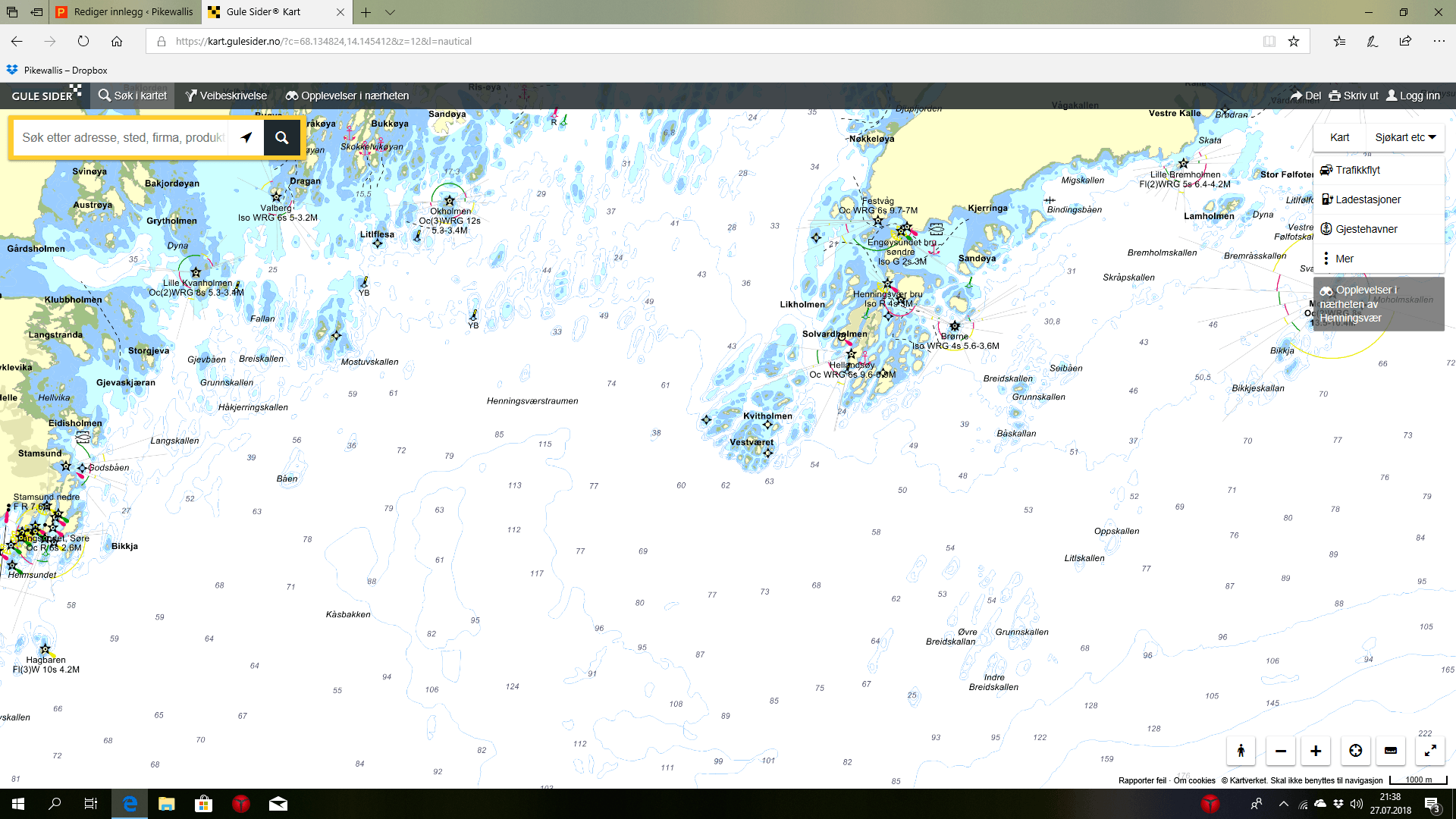This screenshot has width=1456, height=819.
Task: Toggle Trafikkflyt traffic layer
Action: click(x=1357, y=170)
